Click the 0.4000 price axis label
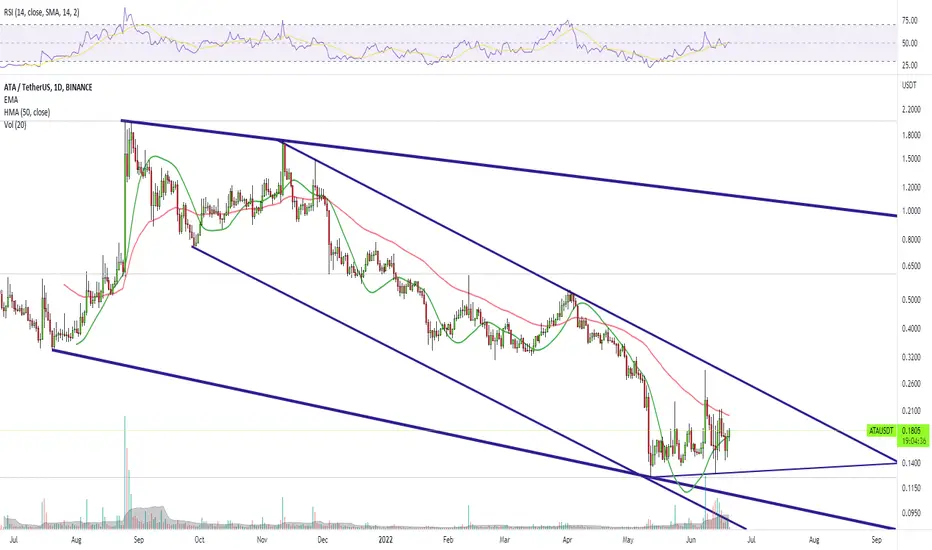Screen dimensions: 932x550 coord(911,328)
